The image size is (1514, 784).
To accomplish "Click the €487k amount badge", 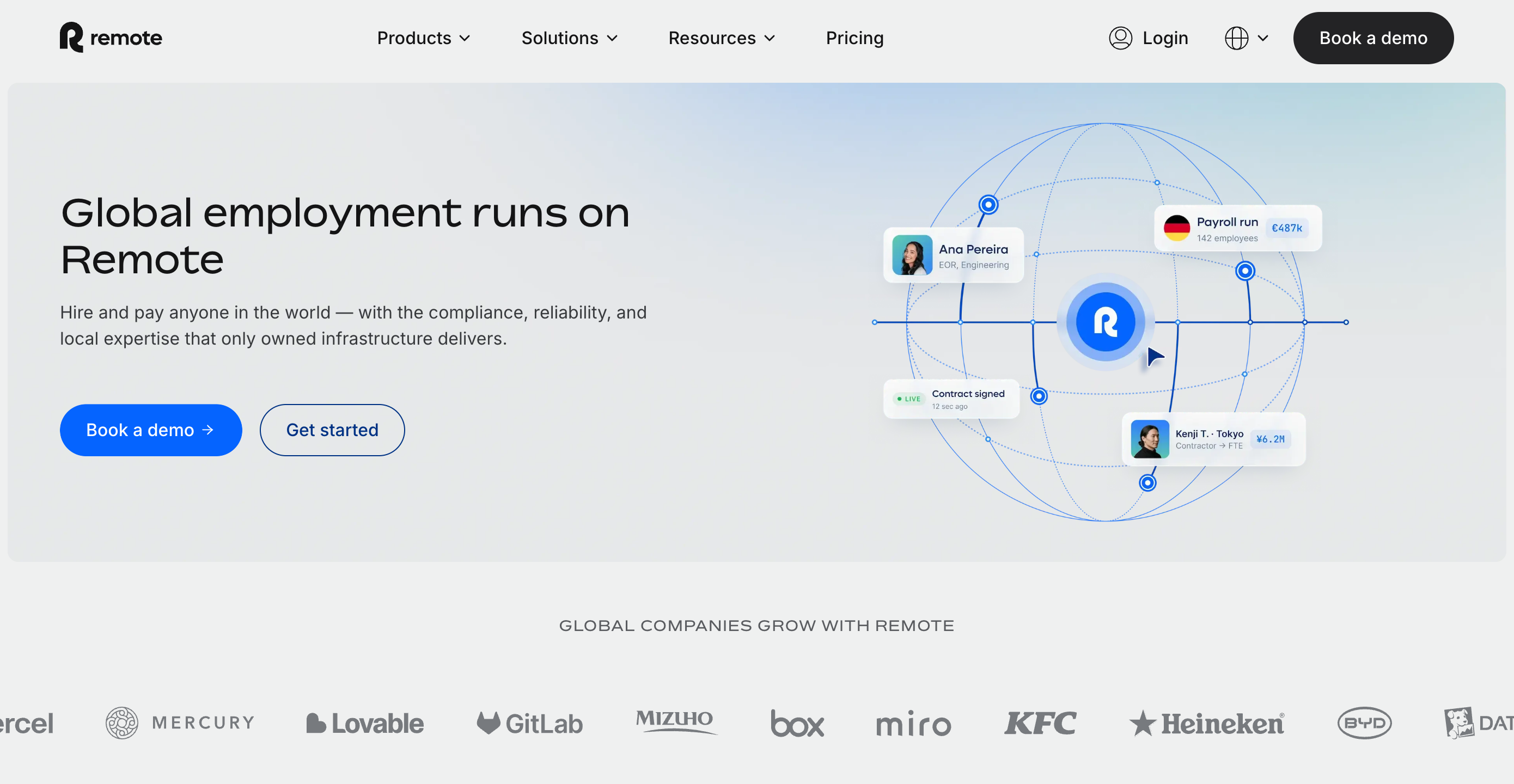I will coord(1286,228).
